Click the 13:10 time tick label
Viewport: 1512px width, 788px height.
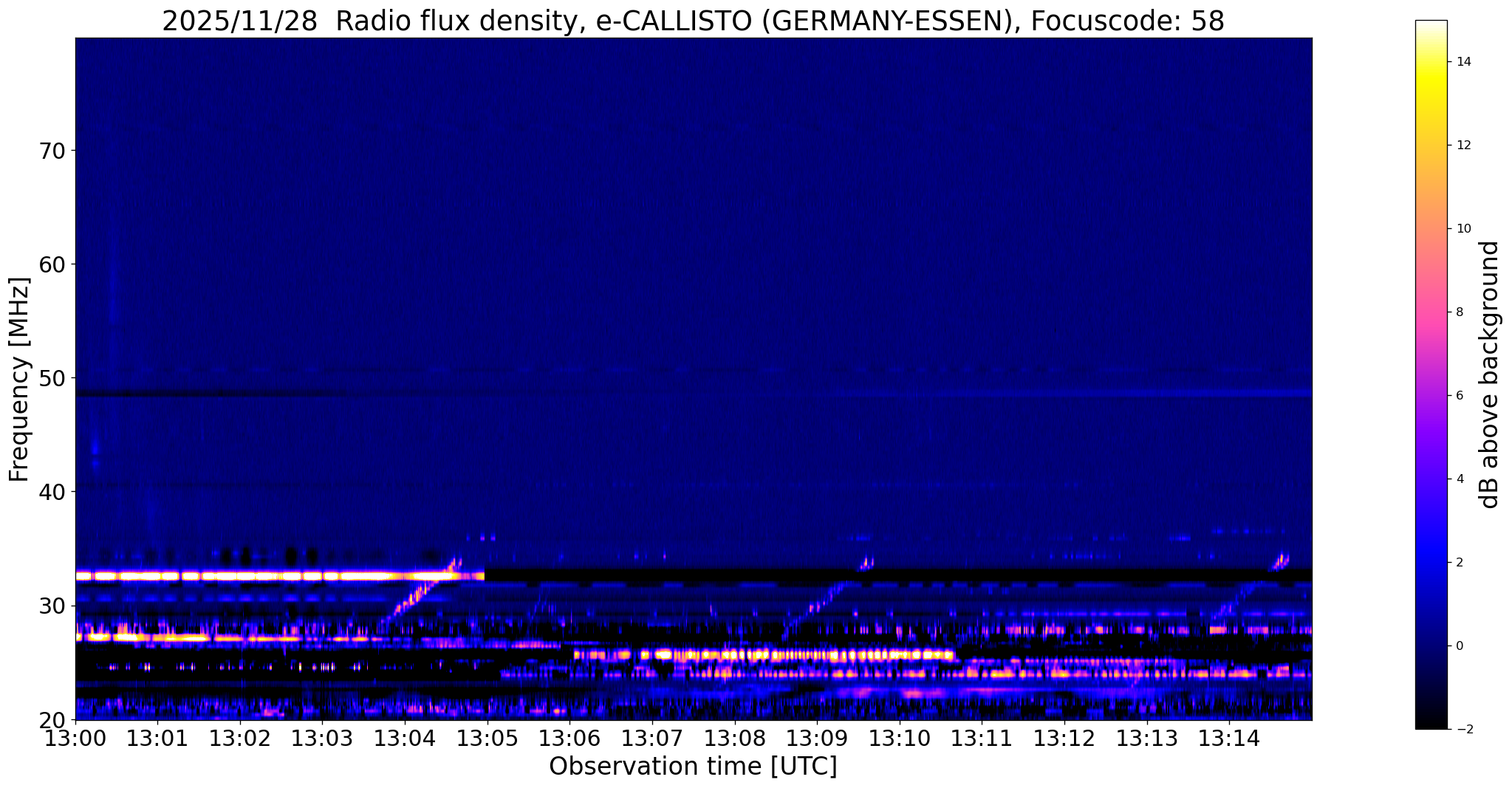point(900,738)
